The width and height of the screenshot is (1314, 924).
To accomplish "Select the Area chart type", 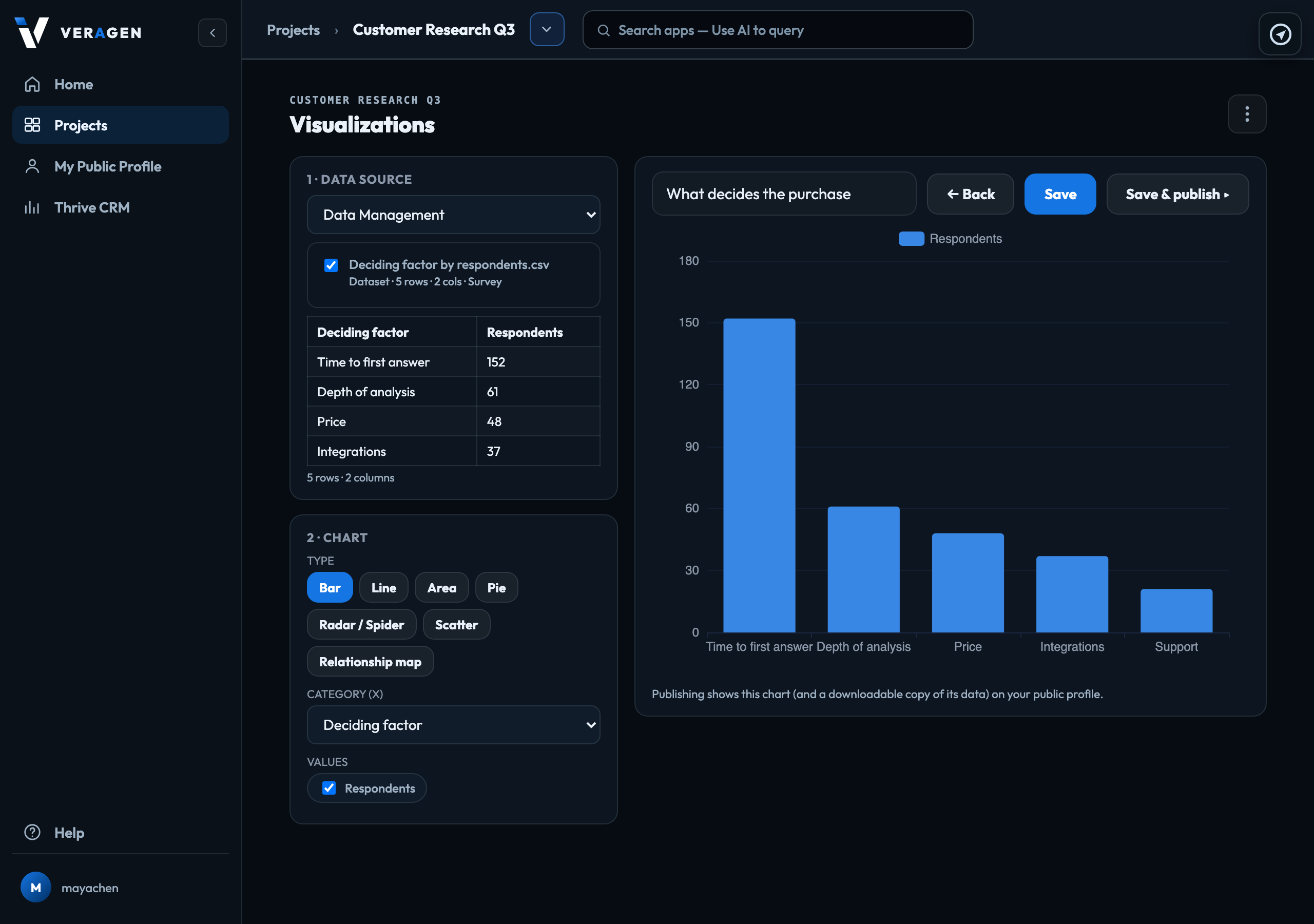I will [x=441, y=587].
